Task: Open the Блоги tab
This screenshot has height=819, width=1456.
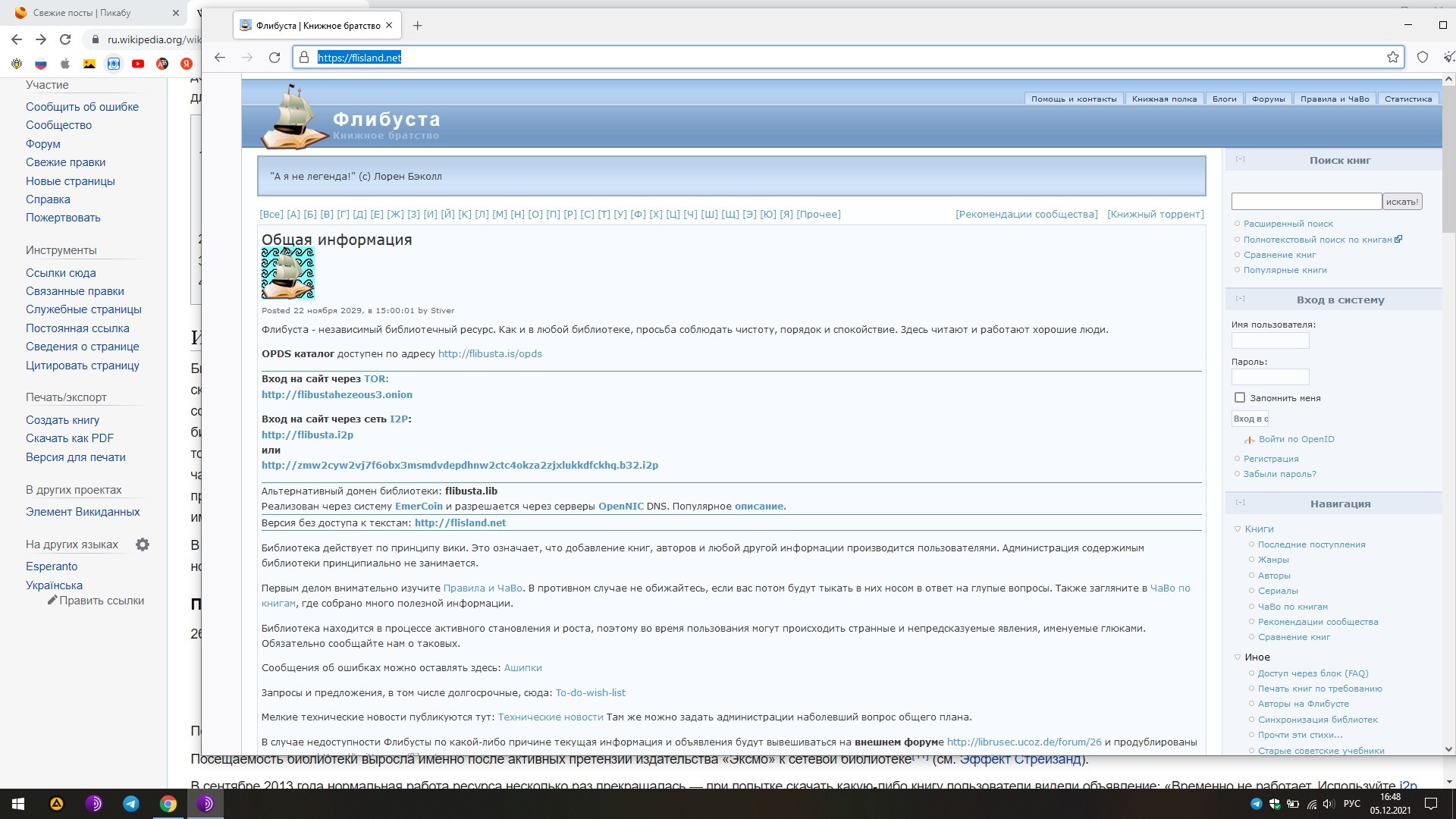Action: pos(1224,99)
